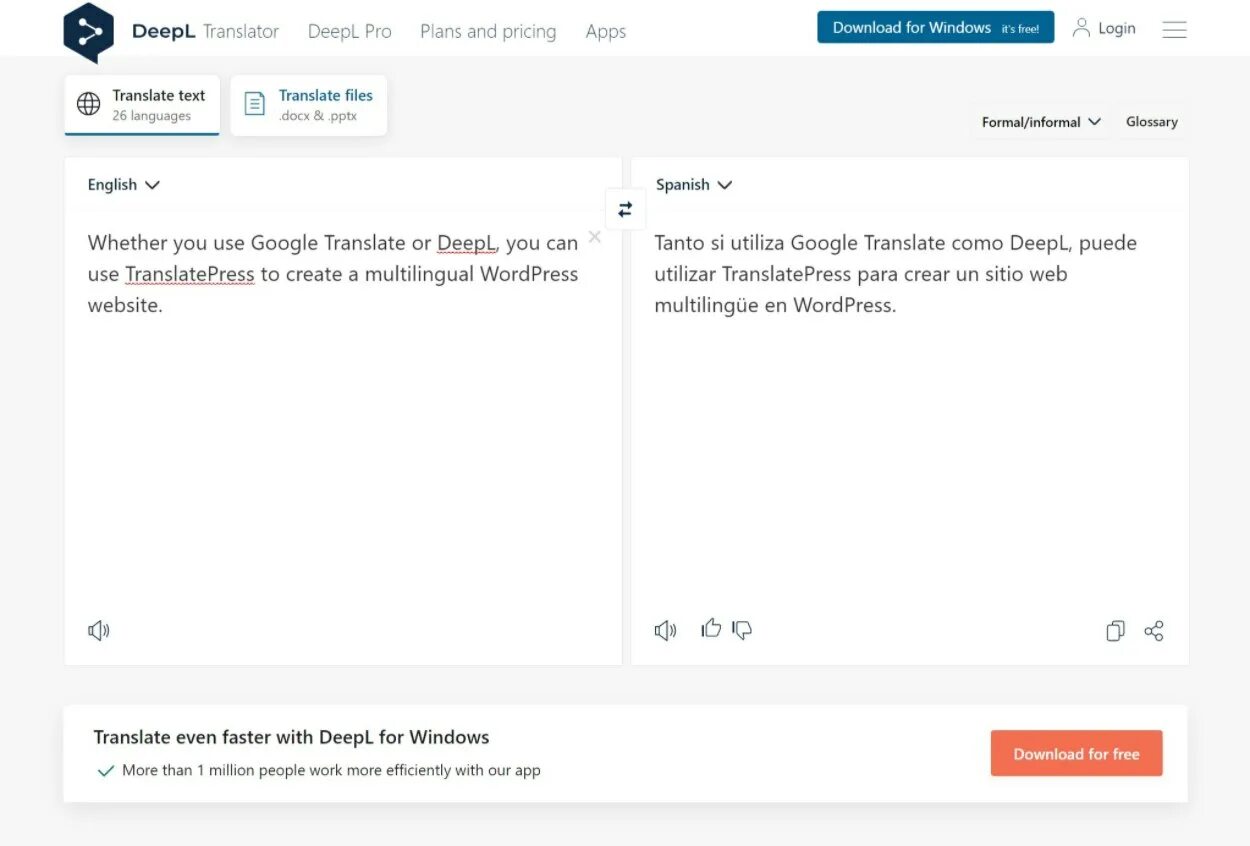1250x846 pixels.
Task: Give the translation a thumbs up
Action: [x=711, y=629]
